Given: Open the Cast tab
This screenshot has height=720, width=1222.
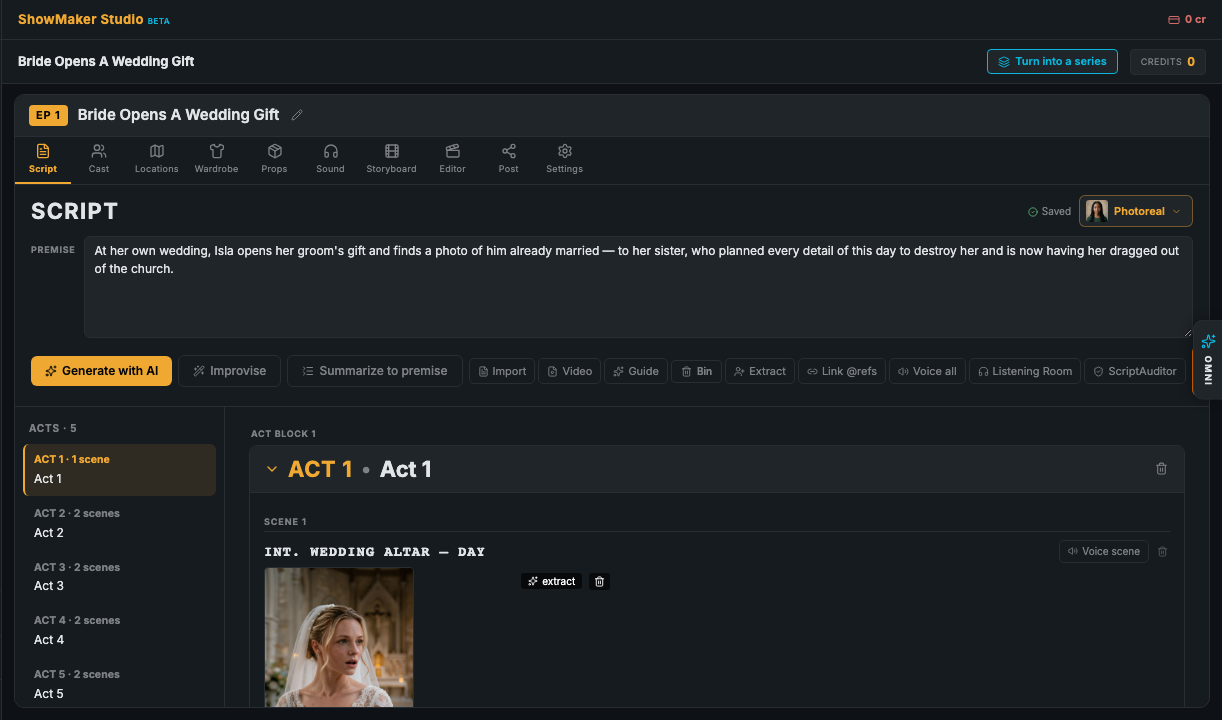Looking at the screenshot, I should [x=99, y=159].
